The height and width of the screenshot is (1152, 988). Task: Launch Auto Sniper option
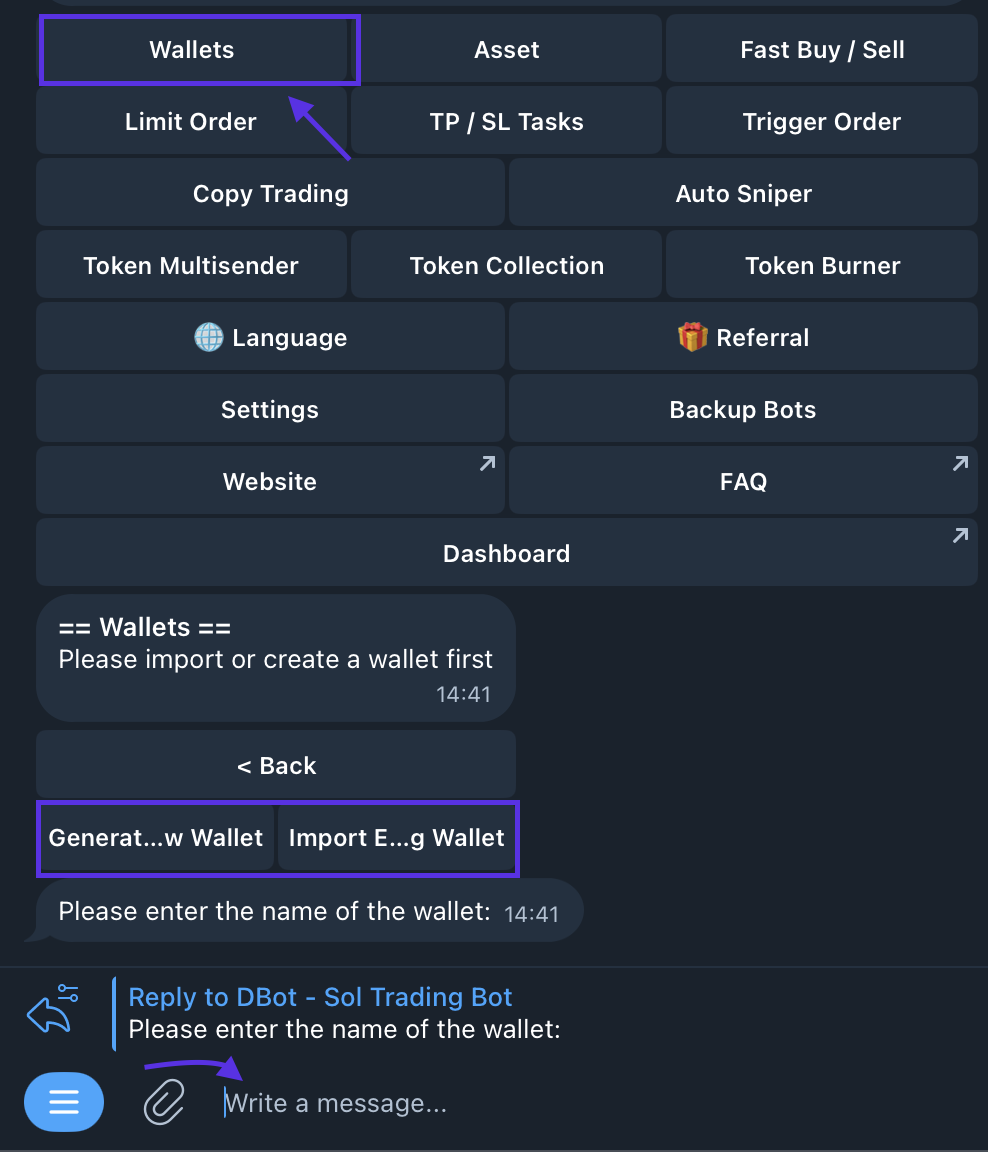point(743,194)
